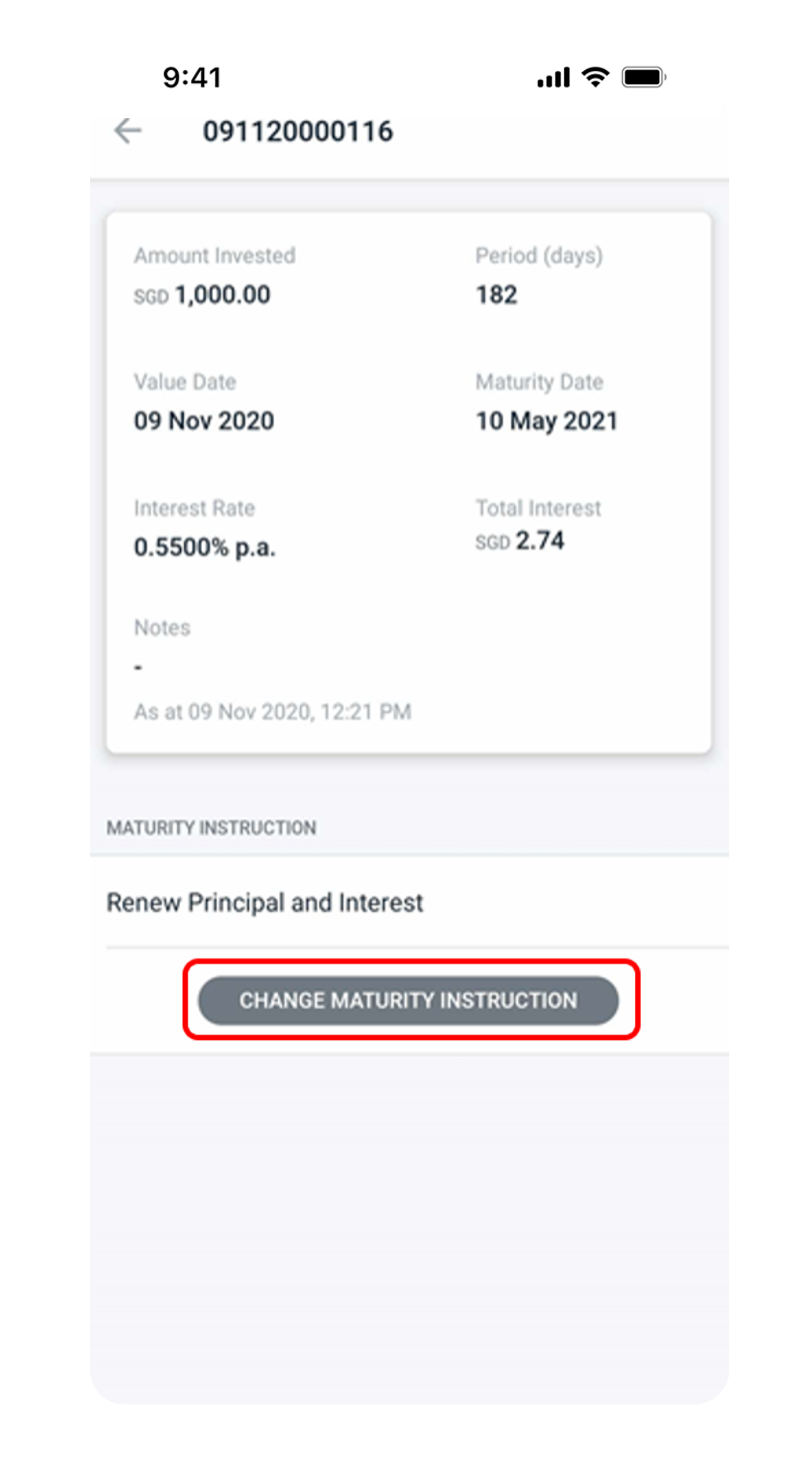
Task: Tap the Total Interest SGD 2.74 value
Action: click(520, 540)
